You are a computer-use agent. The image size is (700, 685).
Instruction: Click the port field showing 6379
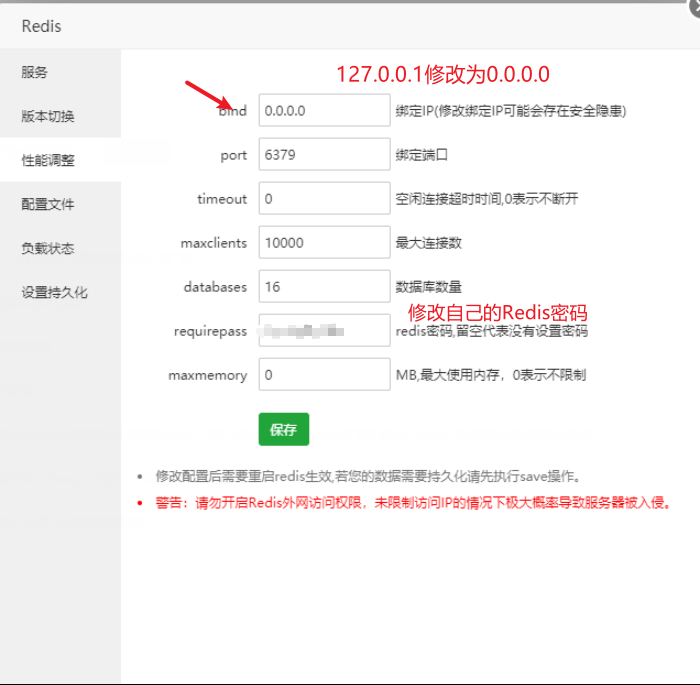coord(325,155)
